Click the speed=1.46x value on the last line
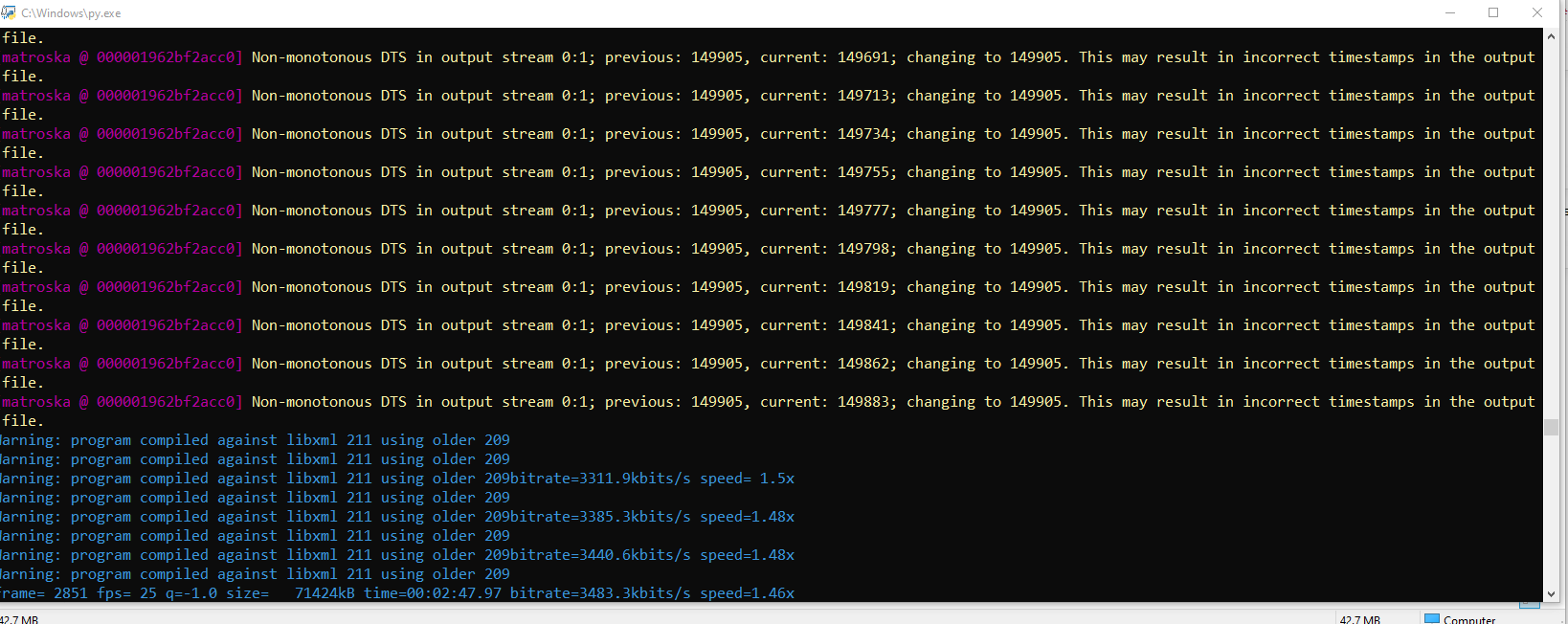The image size is (1568, 624). pyautogui.click(x=747, y=593)
